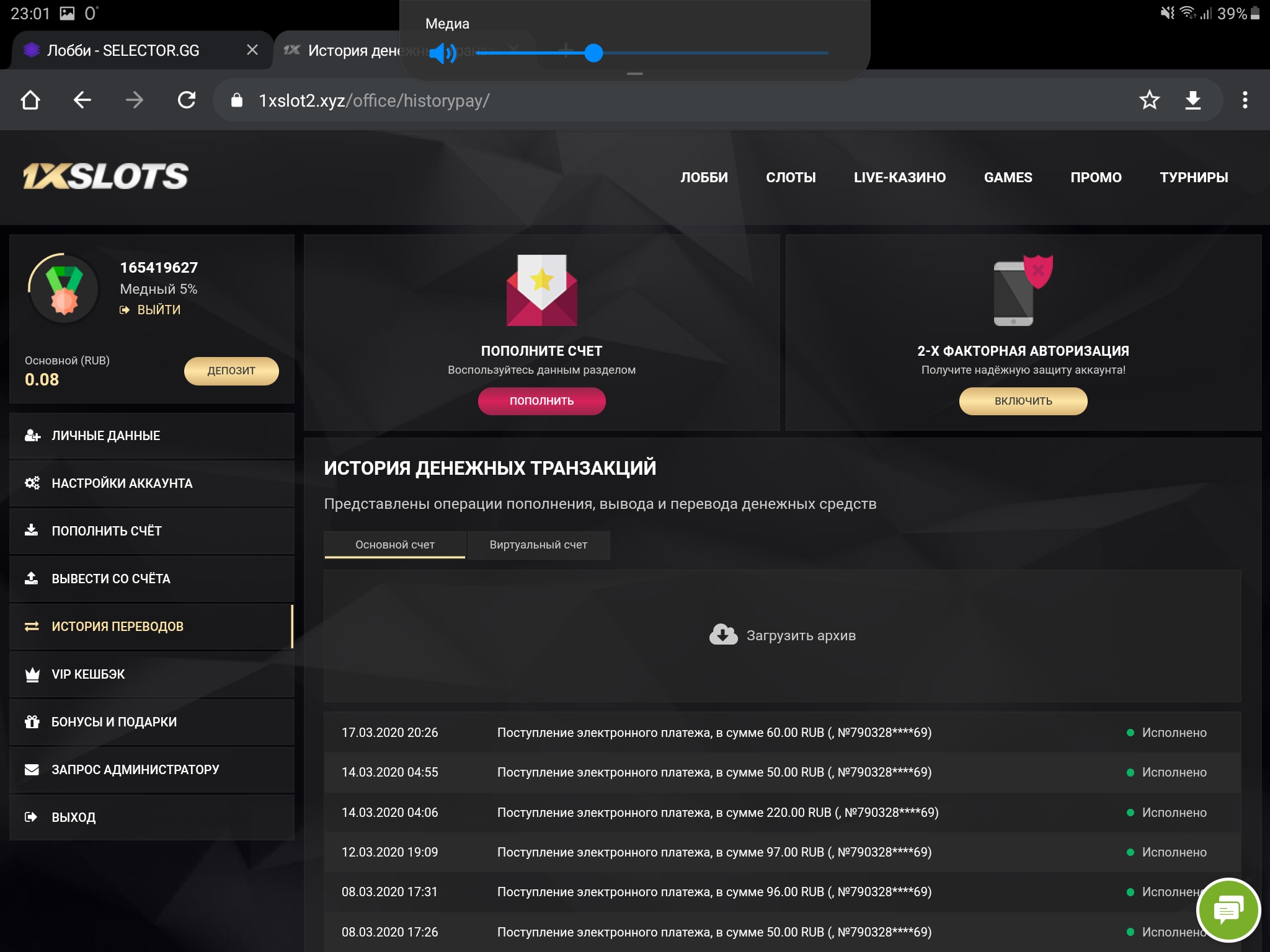
Task: Mute media via speaker icon
Action: point(442,53)
